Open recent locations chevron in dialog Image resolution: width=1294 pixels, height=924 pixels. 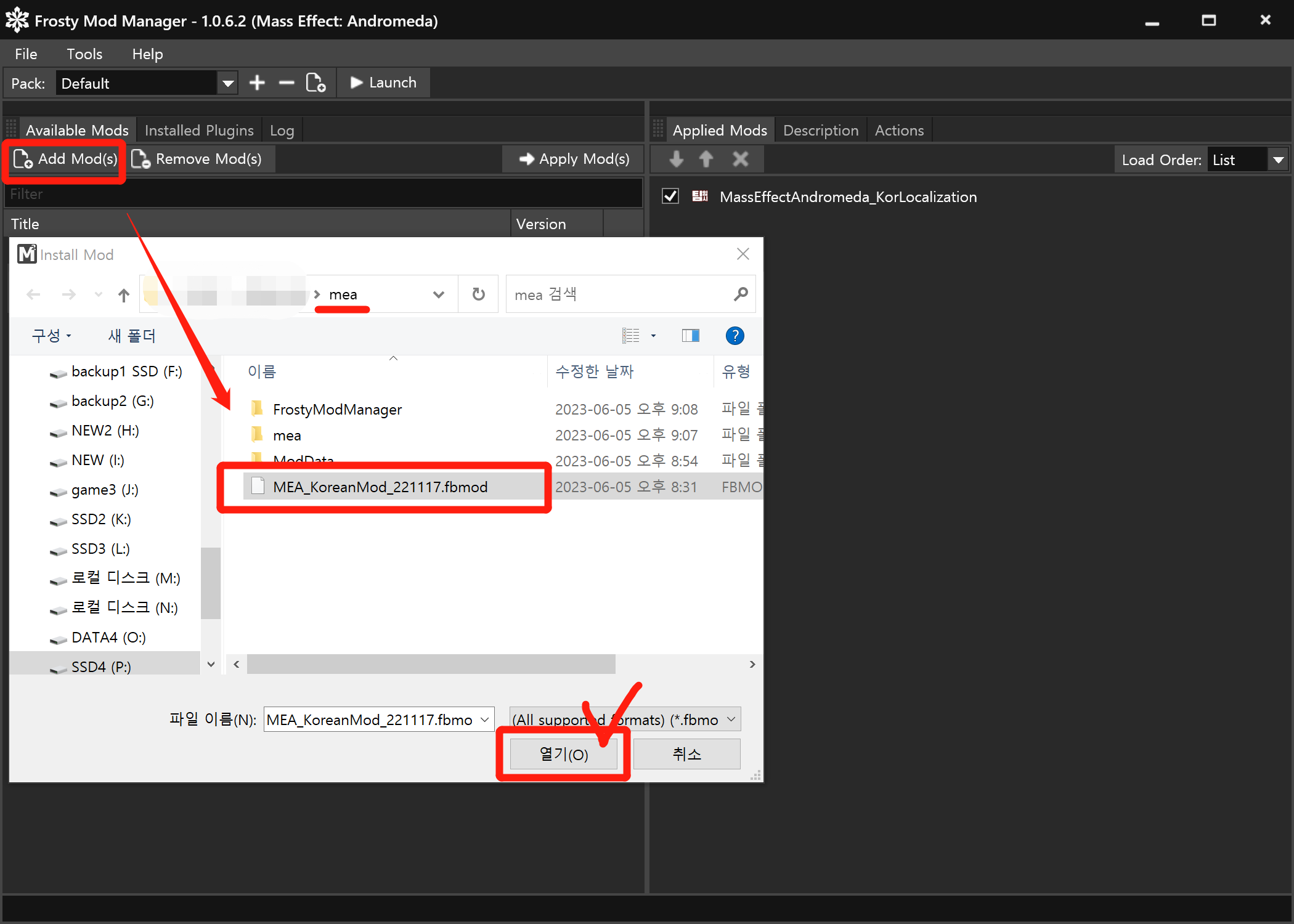pos(98,295)
